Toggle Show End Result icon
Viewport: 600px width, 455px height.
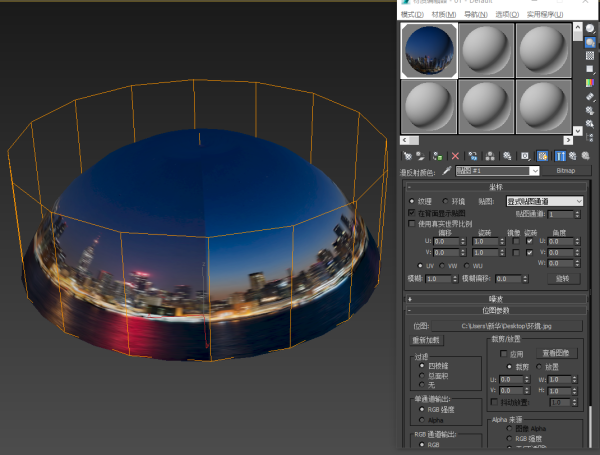[560, 156]
